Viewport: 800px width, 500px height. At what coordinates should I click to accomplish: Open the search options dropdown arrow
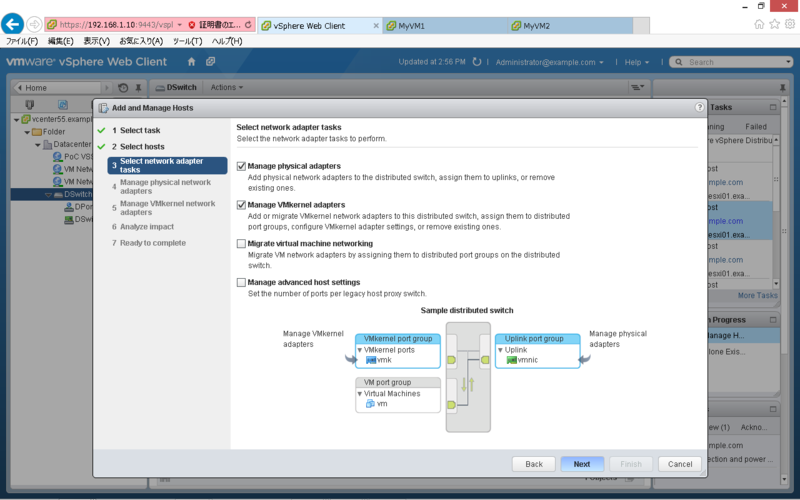[x=788, y=62]
